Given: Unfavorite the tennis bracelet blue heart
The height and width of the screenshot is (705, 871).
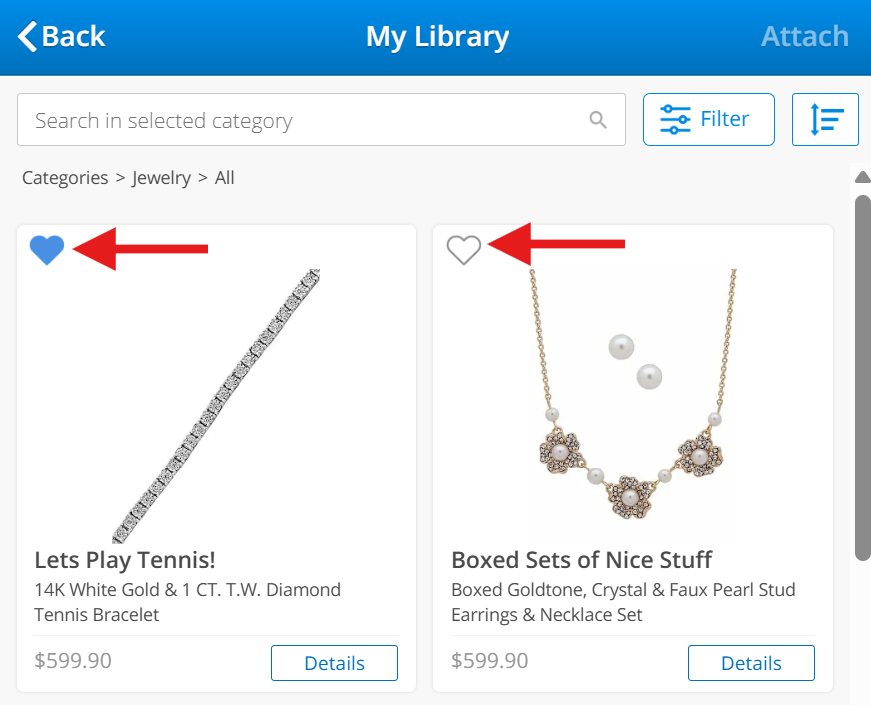Looking at the screenshot, I should 47,249.
